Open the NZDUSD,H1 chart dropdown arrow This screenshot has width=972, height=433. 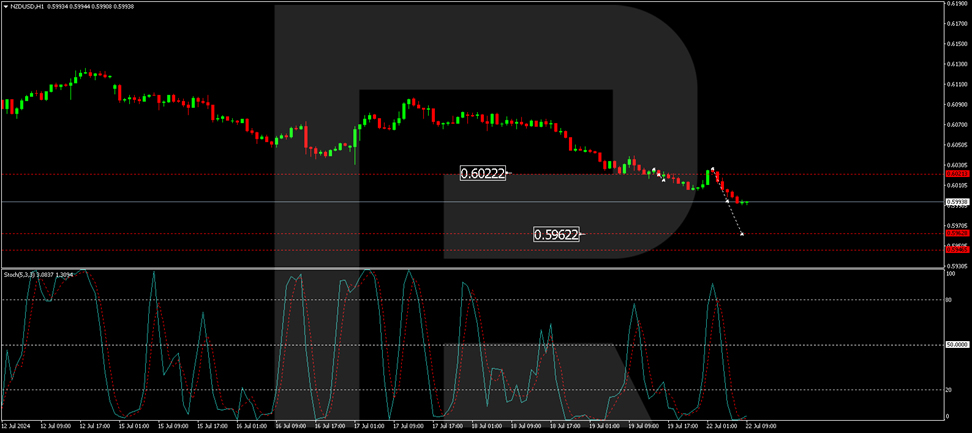click(5, 6)
